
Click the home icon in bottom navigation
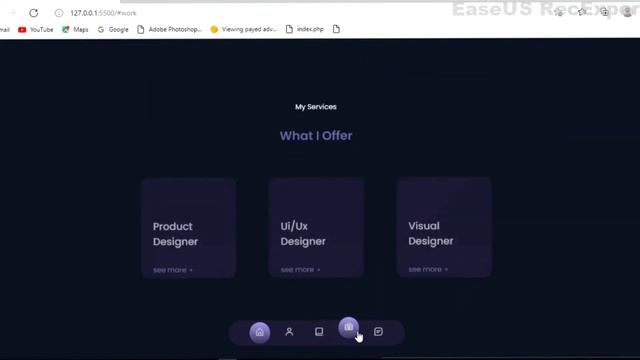click(x=260, y=332)
